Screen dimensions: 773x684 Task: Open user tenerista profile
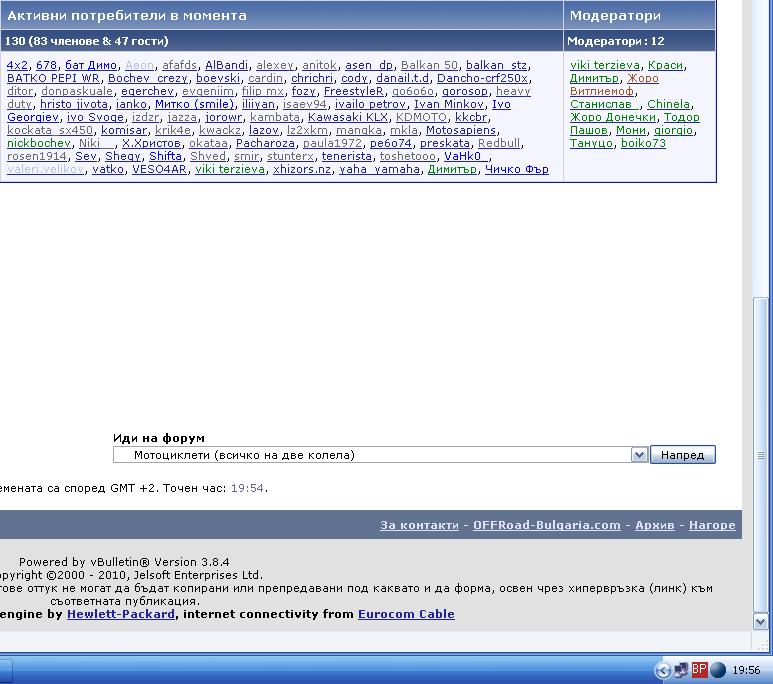(x=347, y=156)
